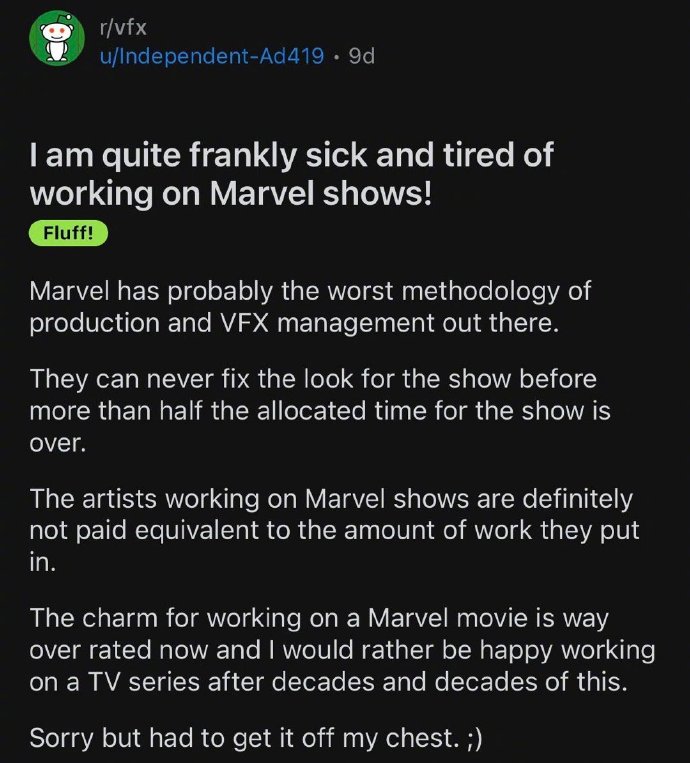Screen dimensions: 690x763
Task: Click the winking ";)" emoticon at the end
Action: click(x=481, y=739)
